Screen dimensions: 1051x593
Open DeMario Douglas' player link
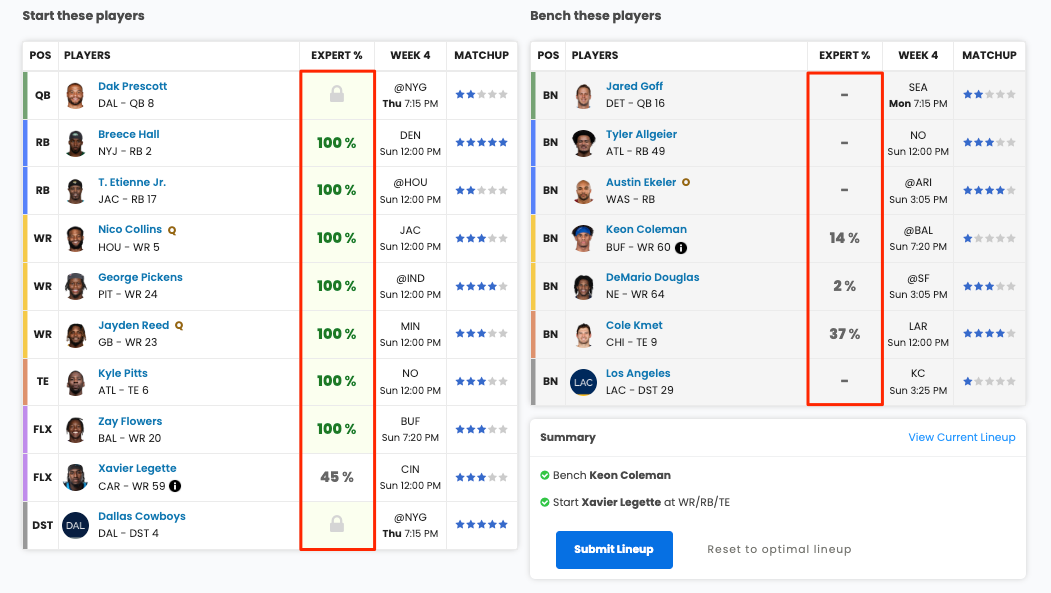click(x=652, y=277)
